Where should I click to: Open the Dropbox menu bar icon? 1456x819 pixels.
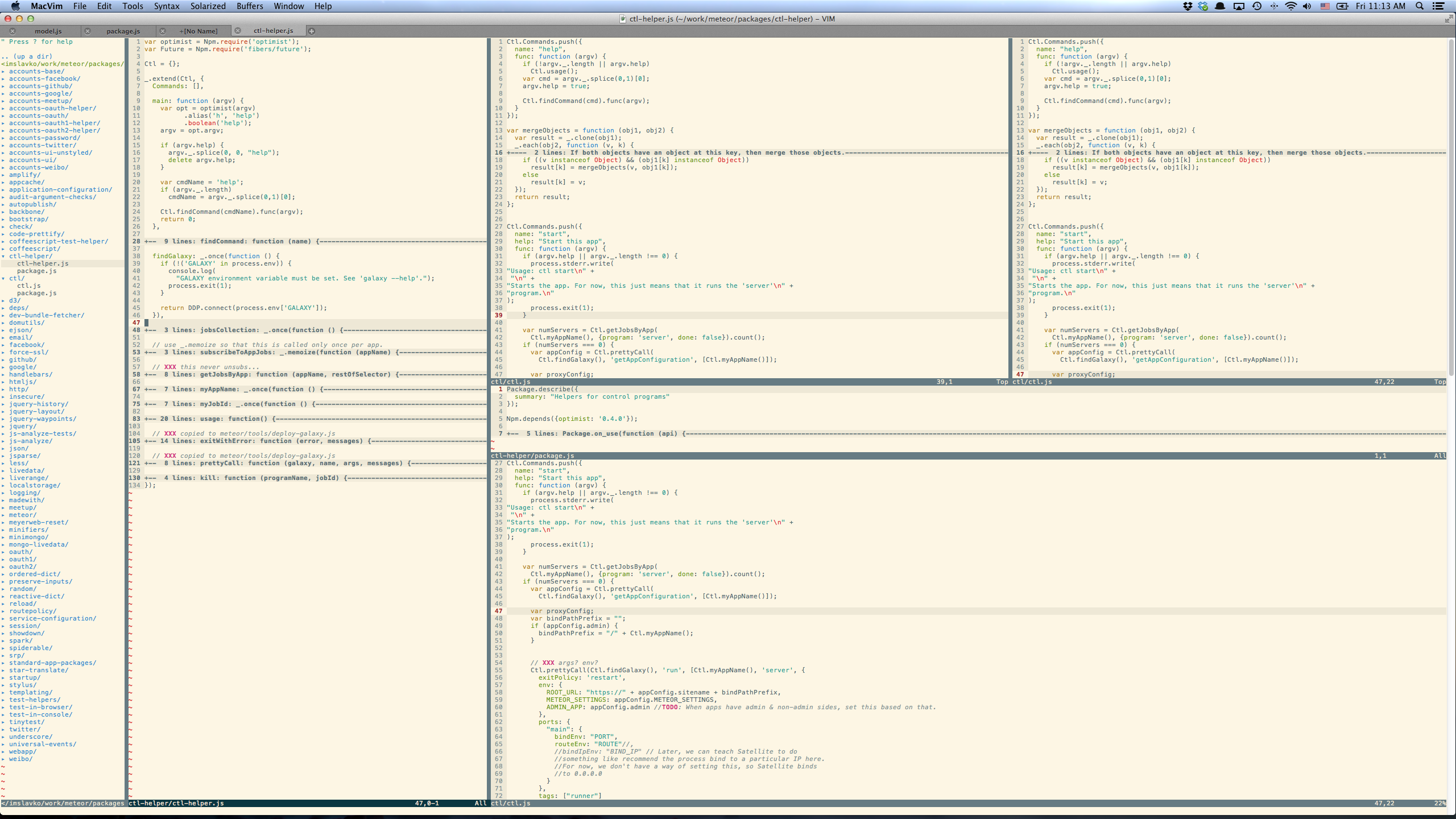(1188, 6)
